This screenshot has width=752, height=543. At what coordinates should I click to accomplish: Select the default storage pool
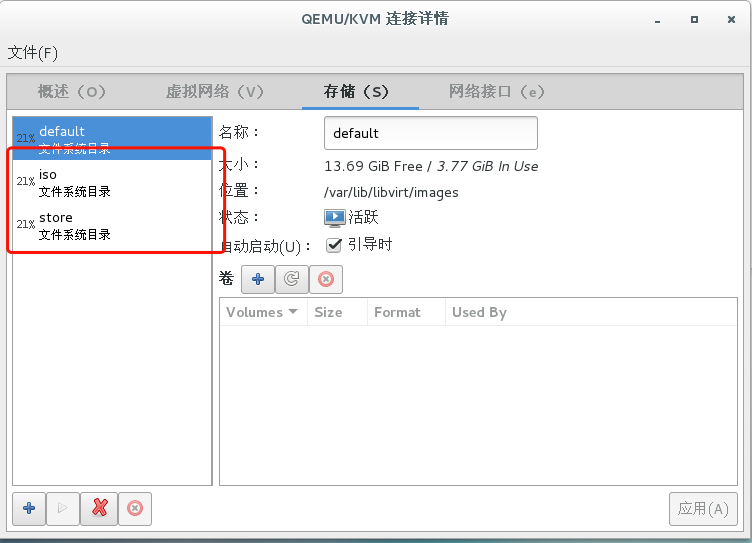point(112,138)
